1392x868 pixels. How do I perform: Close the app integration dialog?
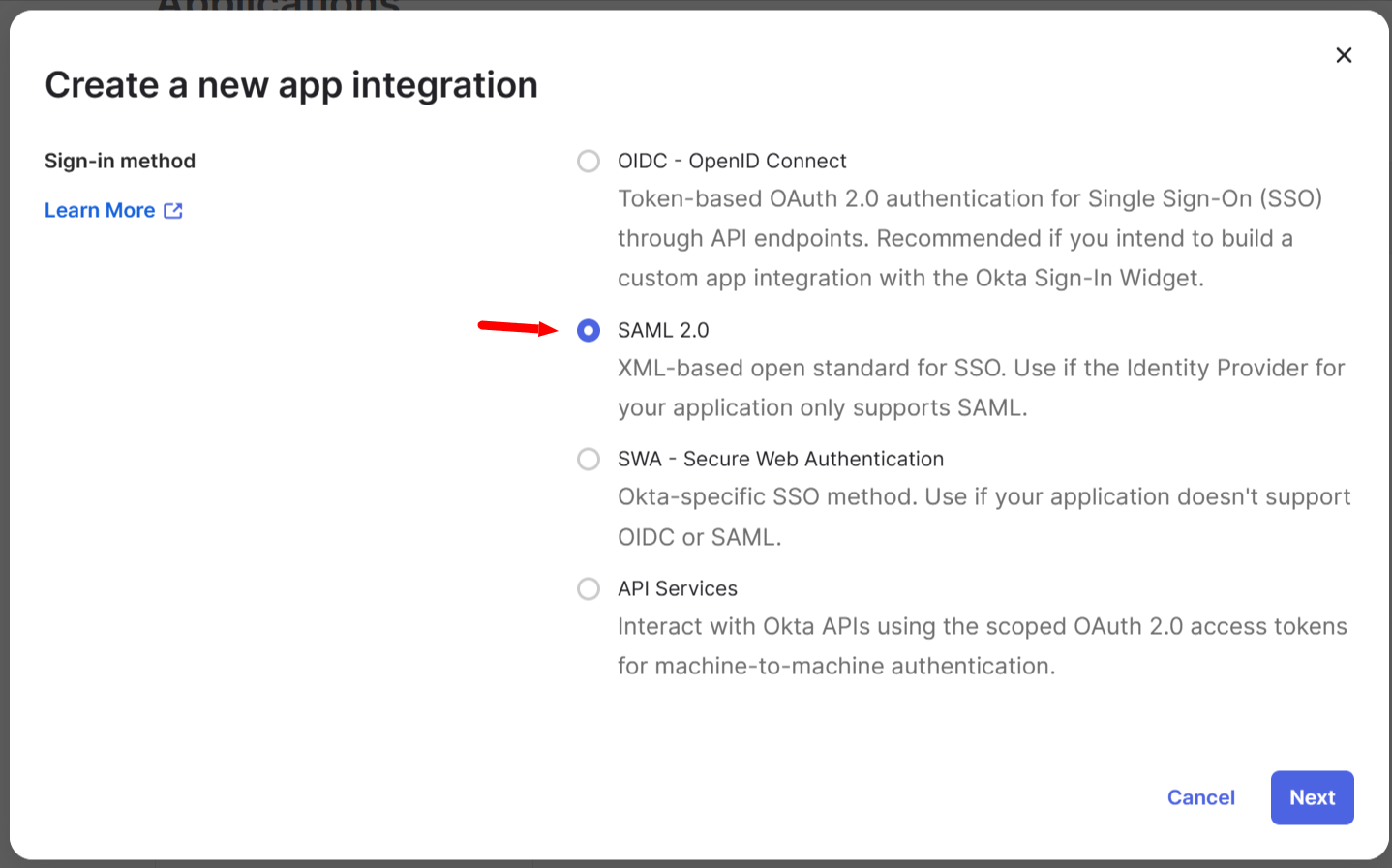pos(1344,55)
